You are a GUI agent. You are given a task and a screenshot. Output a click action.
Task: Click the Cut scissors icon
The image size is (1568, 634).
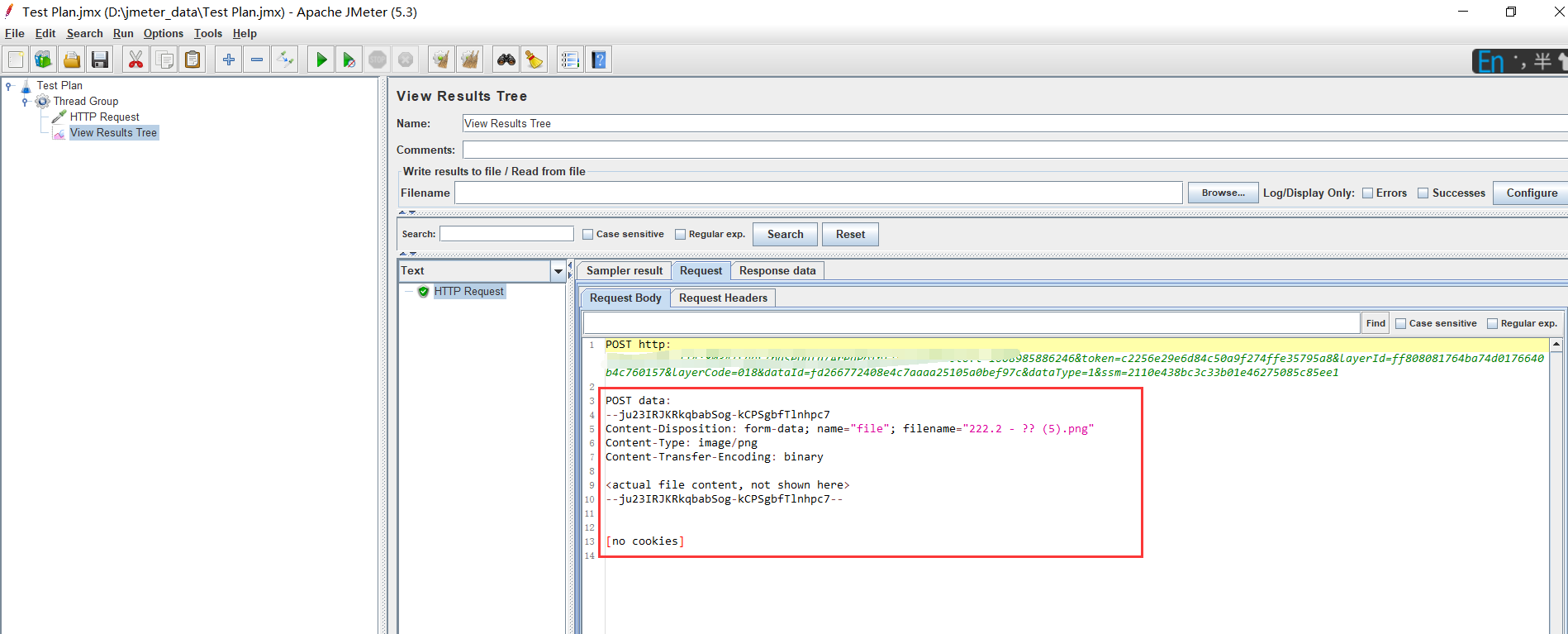coord(135,60)
